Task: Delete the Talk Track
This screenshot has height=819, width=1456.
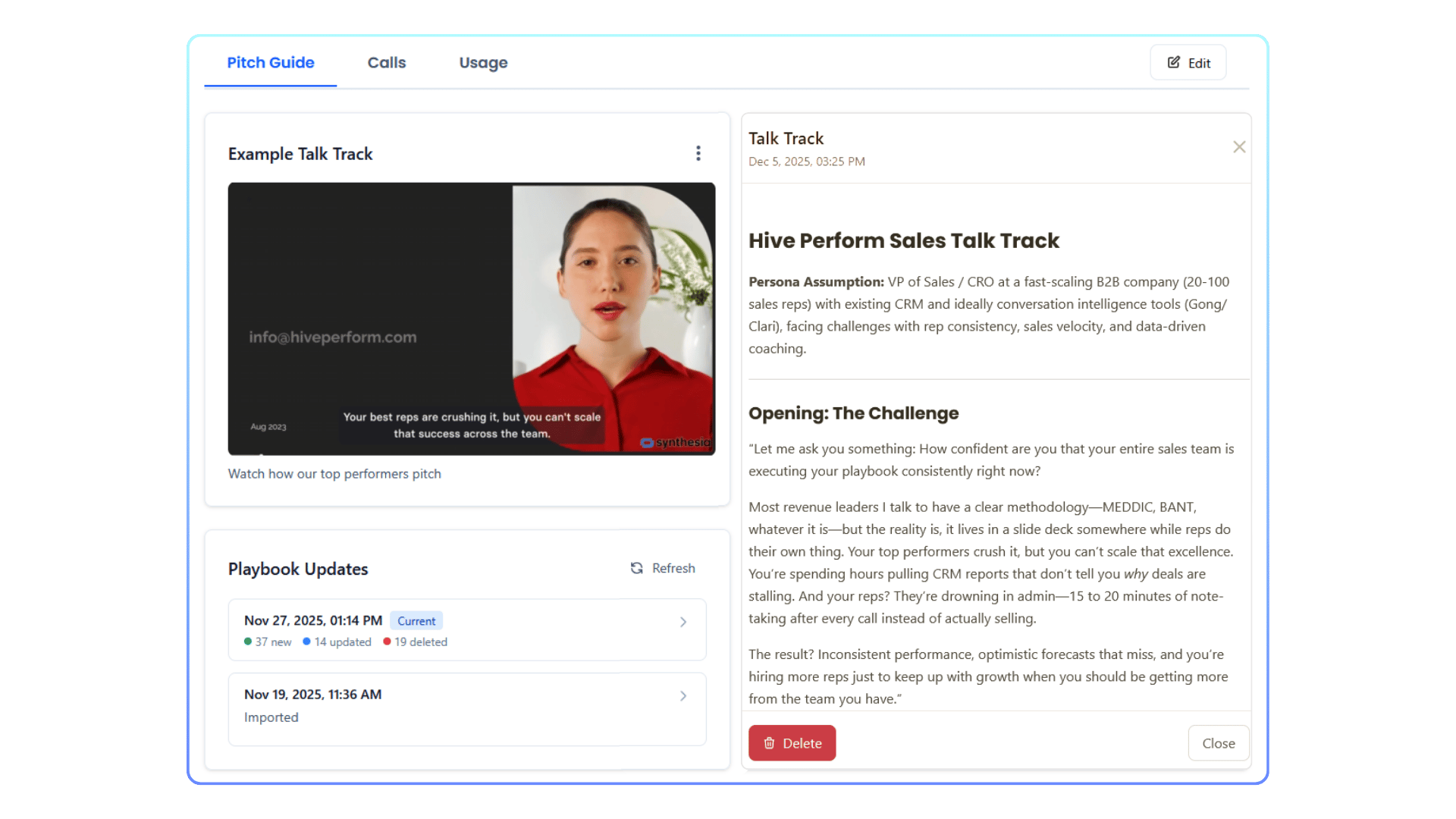Action: tap(792, 743)
